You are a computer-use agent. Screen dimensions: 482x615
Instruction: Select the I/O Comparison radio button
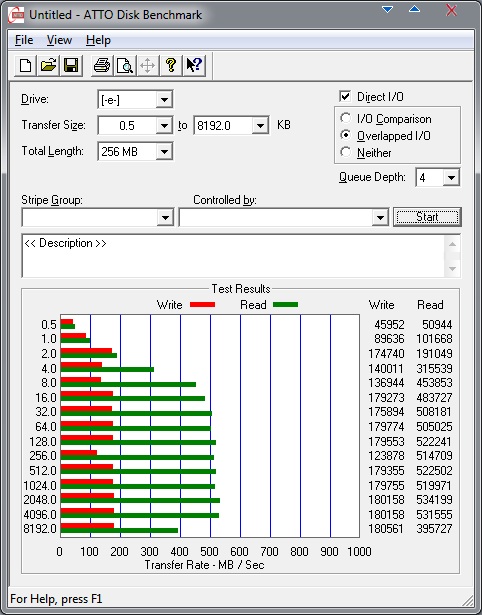pos(346,118)
